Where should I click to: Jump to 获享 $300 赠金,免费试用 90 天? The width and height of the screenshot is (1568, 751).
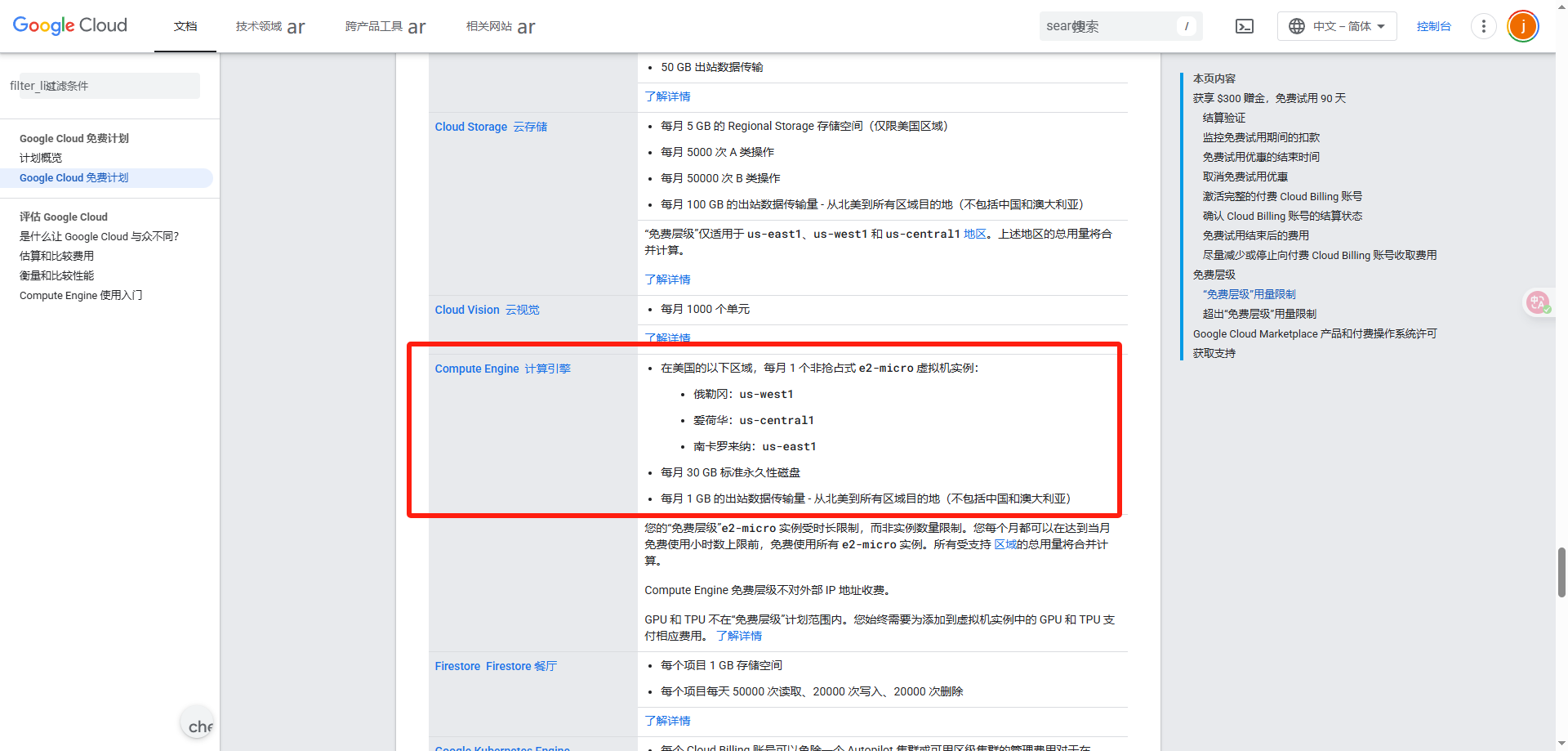(1269, 98)
